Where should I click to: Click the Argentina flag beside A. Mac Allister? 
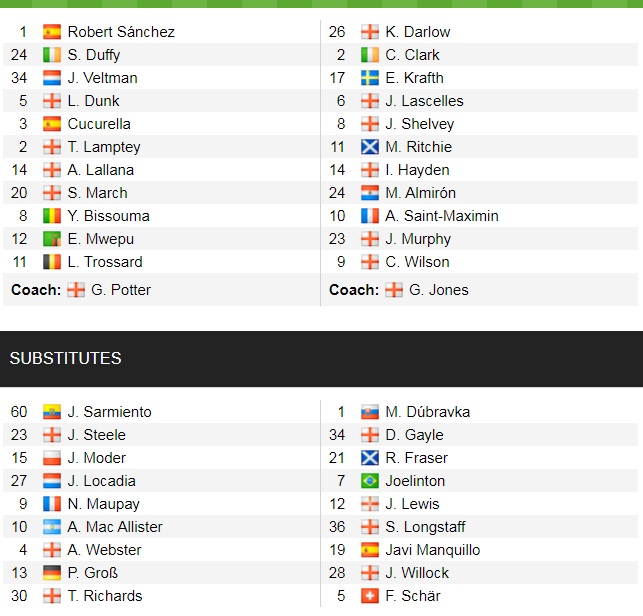pyautogui.click(x=52, y=527)
